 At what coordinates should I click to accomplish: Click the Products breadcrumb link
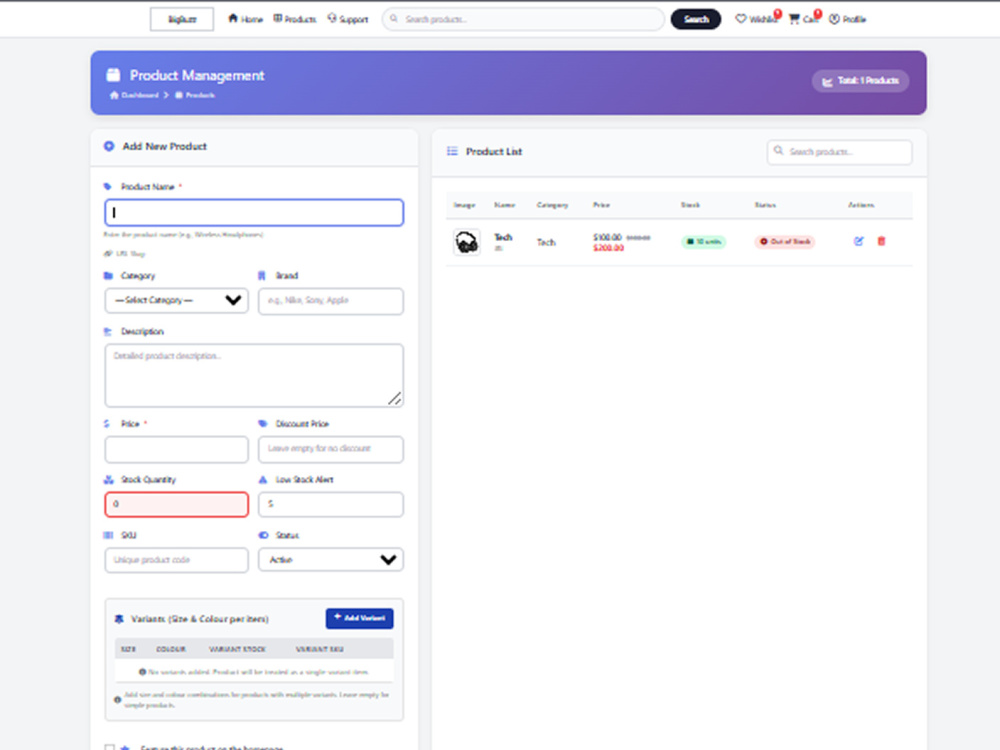pyautogui.click(x=195, y=95)
